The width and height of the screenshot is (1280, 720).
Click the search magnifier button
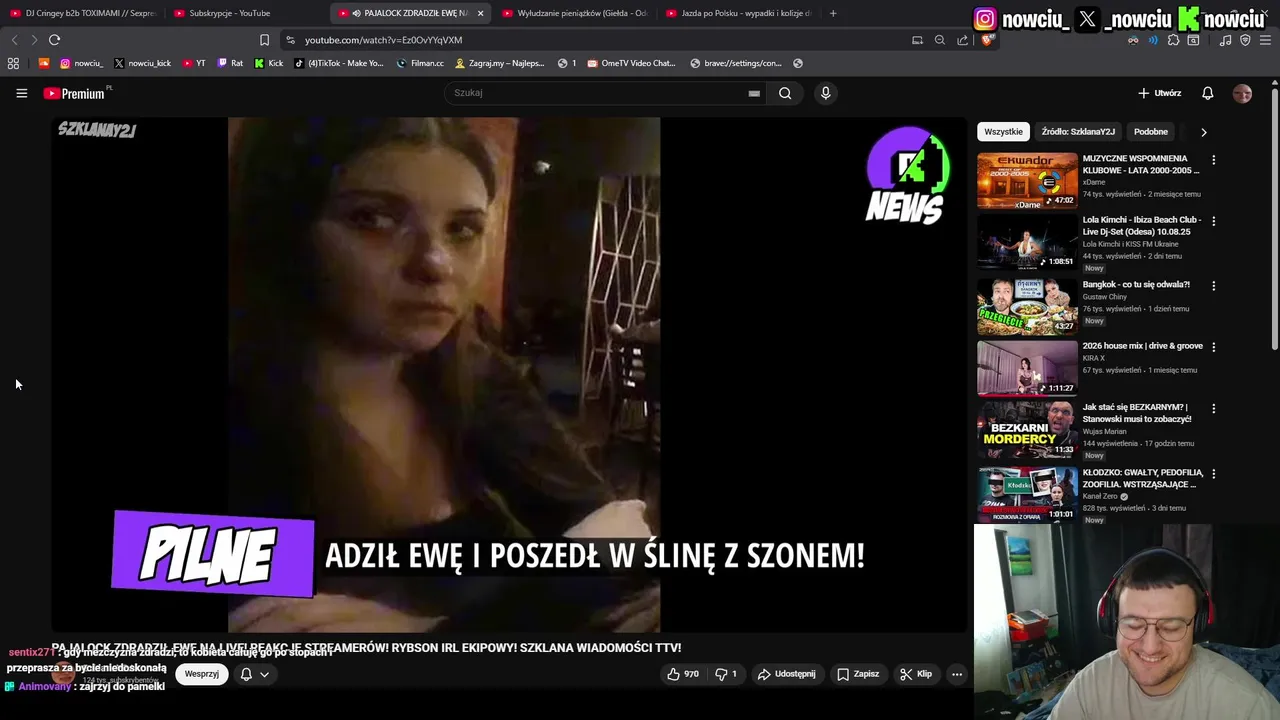(785, 93)
